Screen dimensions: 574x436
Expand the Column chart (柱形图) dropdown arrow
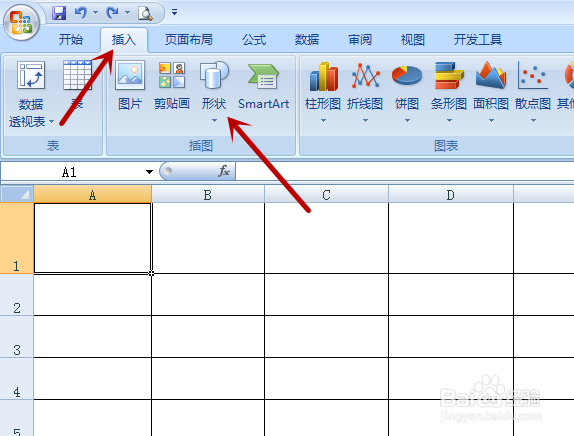tap(323, 120)
